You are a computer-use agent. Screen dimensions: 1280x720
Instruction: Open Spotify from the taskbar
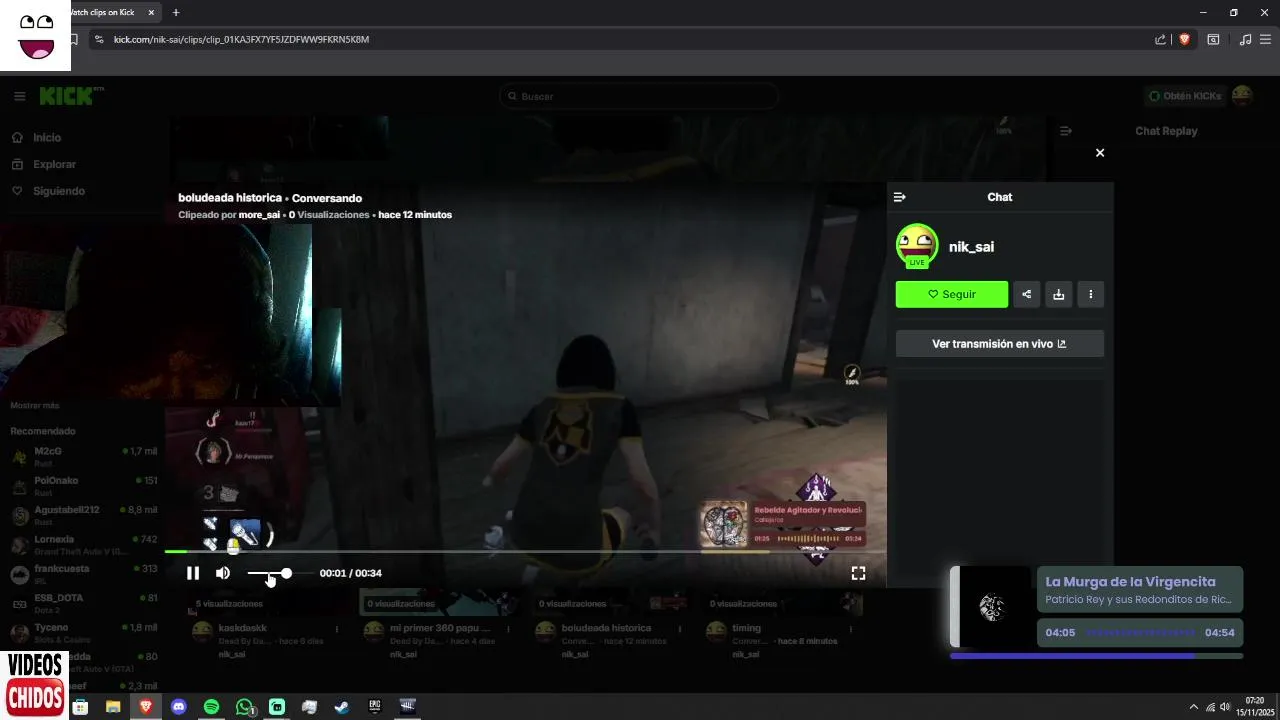[211, 707]
